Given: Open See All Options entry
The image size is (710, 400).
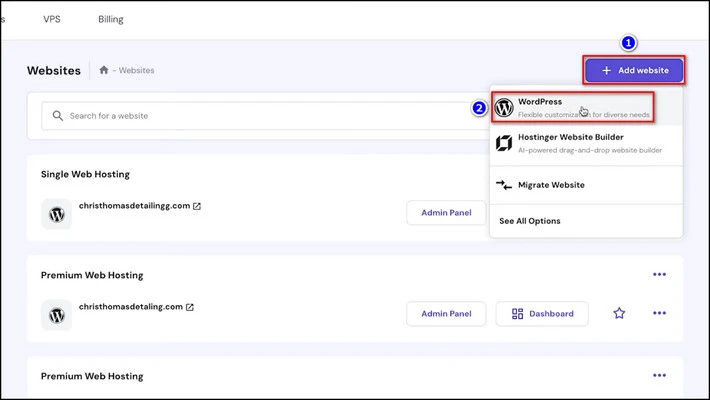Looking at the screenshot, I should point(530,221).
